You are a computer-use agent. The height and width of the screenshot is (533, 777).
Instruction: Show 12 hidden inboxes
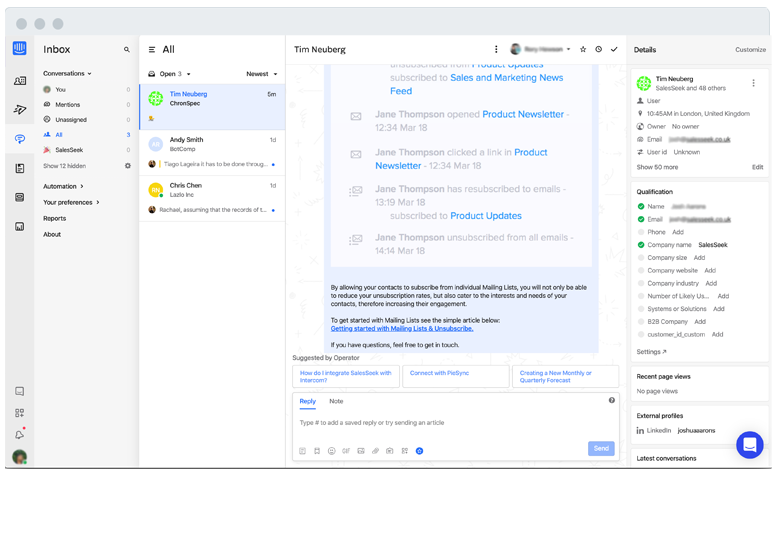tap(64, 166)
